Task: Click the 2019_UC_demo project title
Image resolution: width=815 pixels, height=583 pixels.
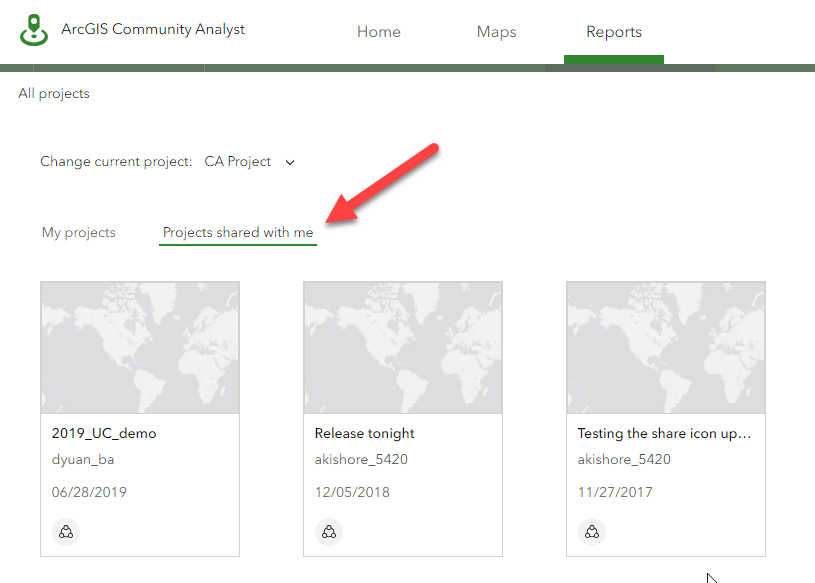Action: pyautogui.click(x=104, y=434)
